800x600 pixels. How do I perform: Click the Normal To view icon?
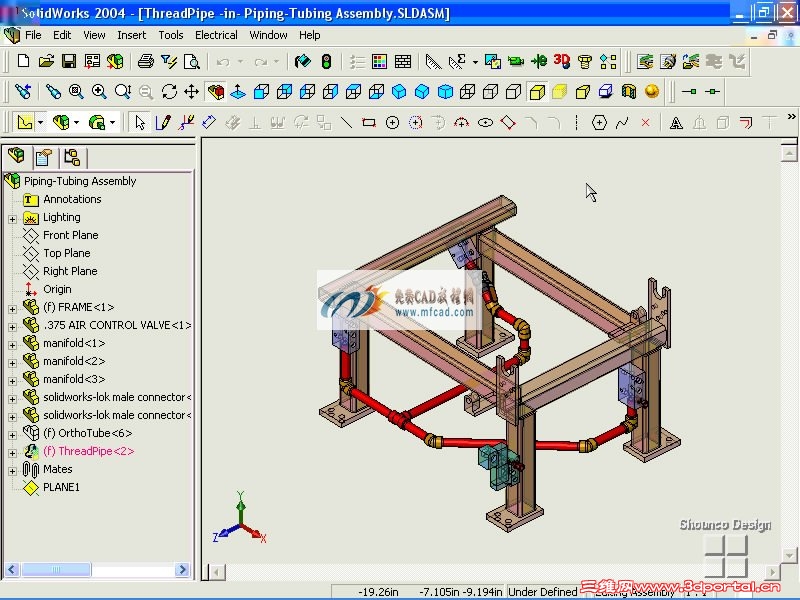(238, 92)
